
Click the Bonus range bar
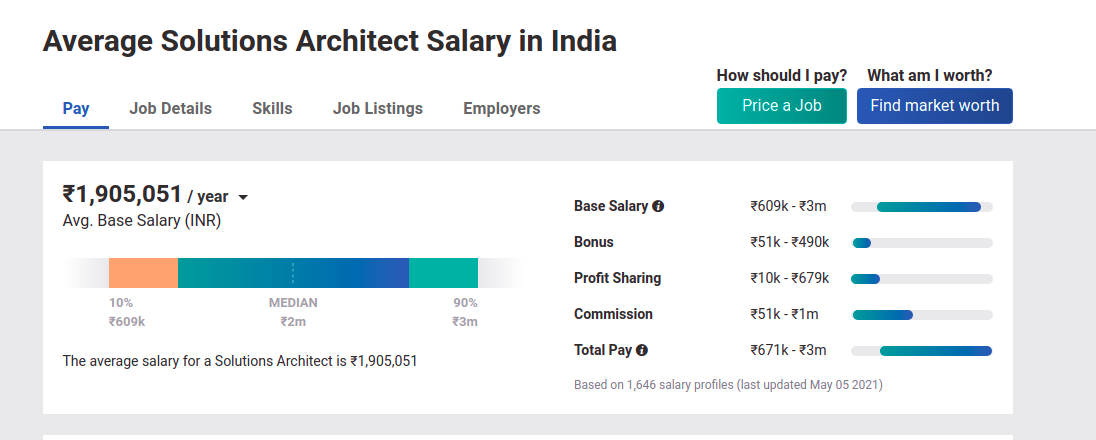862,243
